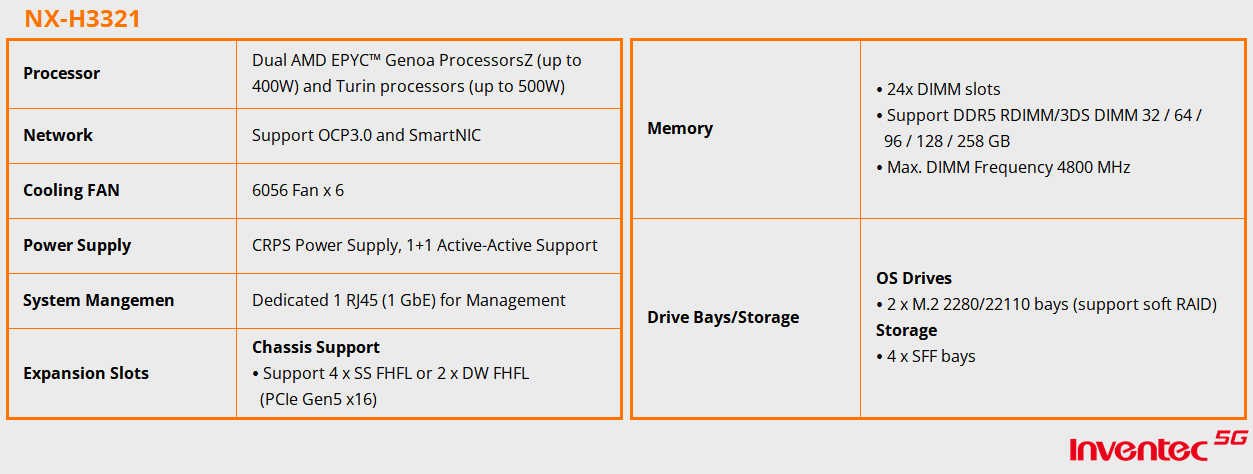Click the Chassis Support heading
Screen dimensions: 1253x474
tap(316, 347)
